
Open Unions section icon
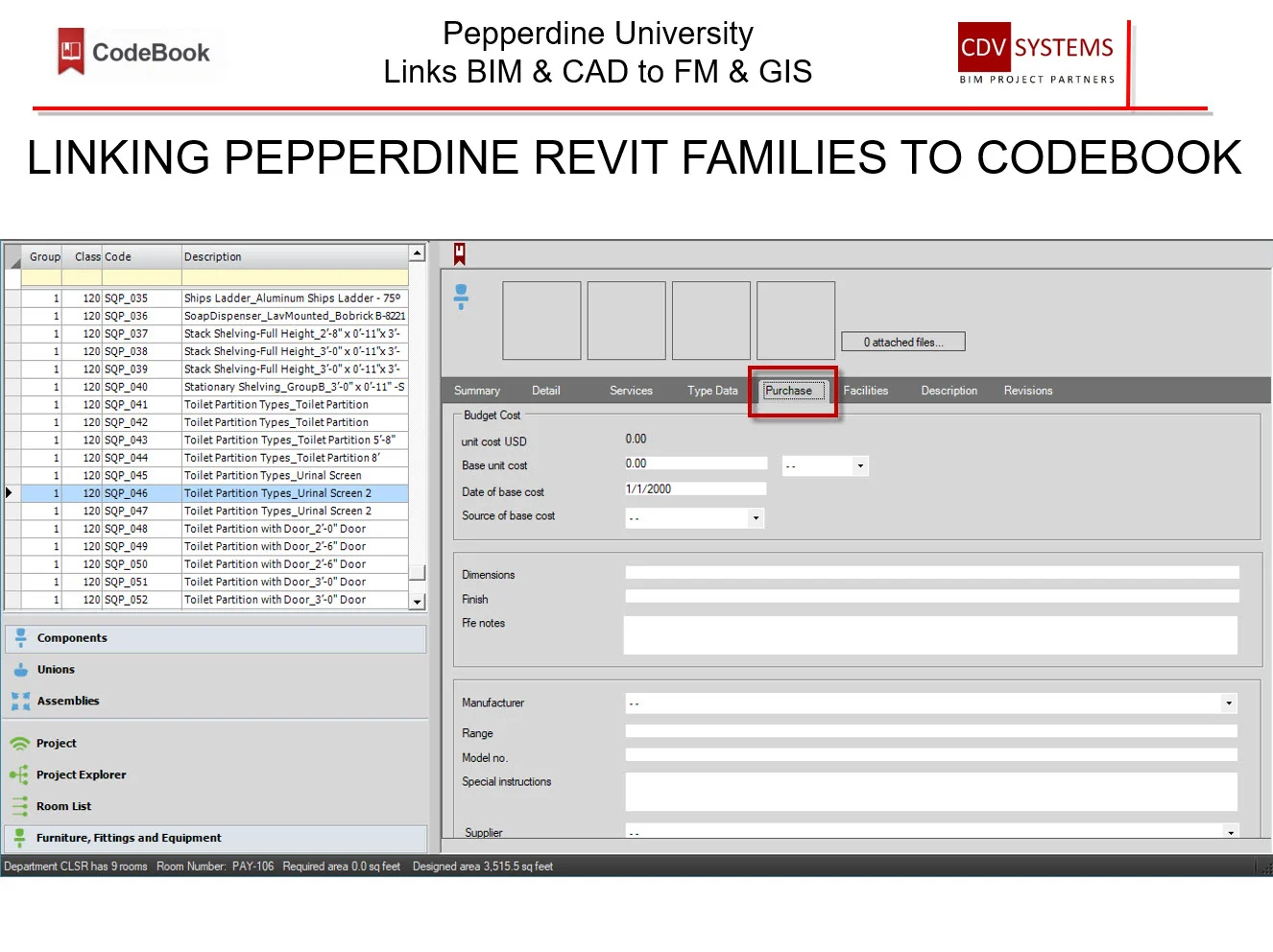pos(20,669)
